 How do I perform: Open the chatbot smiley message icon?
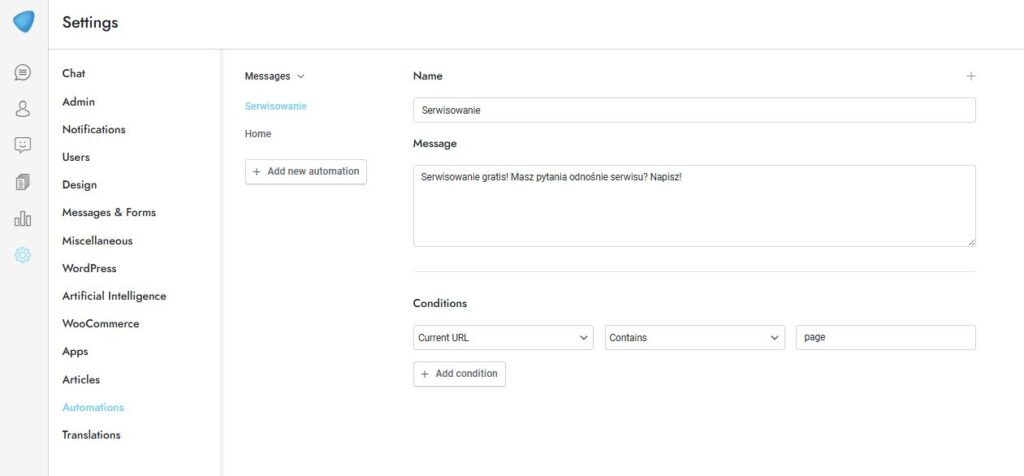(23, 146)
